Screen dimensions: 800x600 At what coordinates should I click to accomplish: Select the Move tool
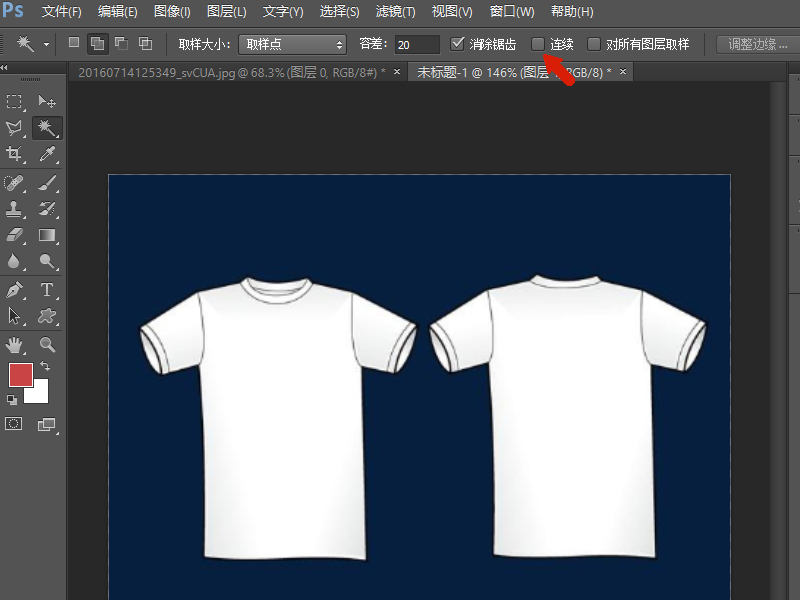tap(46, 101)
